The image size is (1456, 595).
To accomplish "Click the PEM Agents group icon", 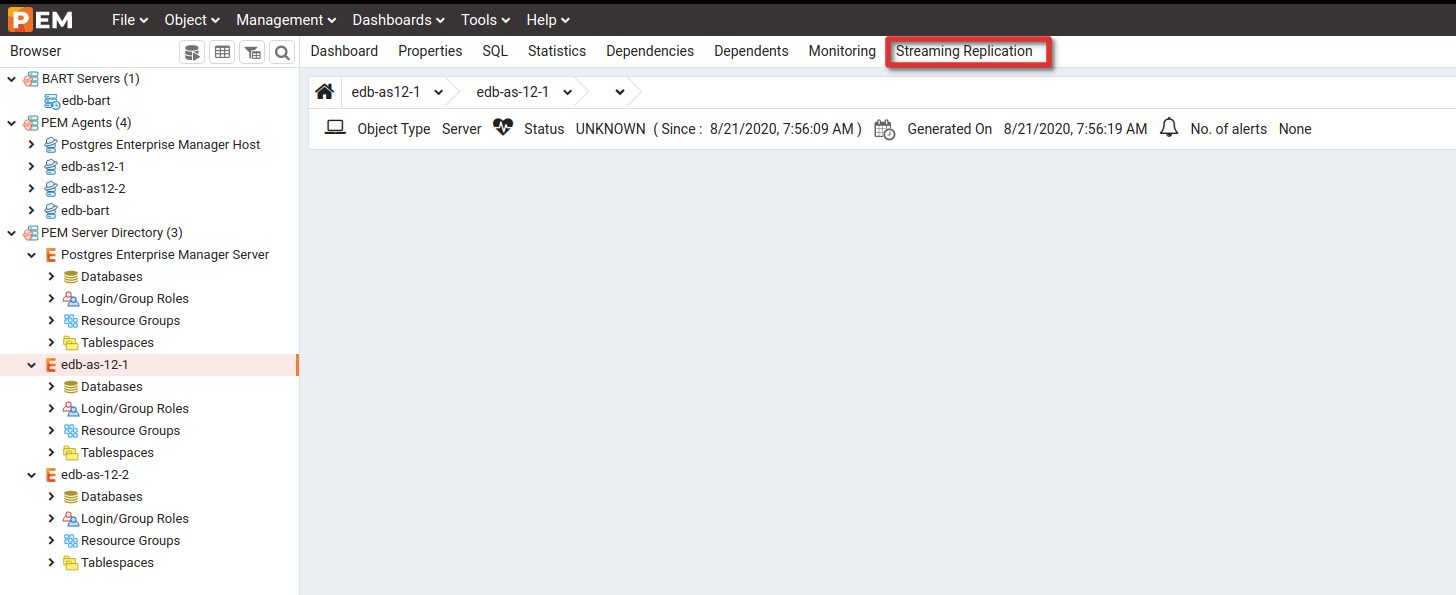I will pos(31,123).
